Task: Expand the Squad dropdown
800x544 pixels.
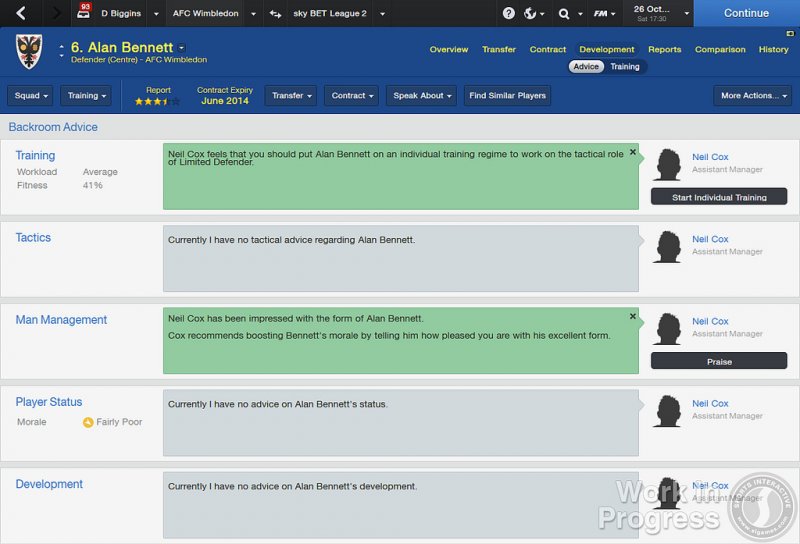Action: point(30,96)
